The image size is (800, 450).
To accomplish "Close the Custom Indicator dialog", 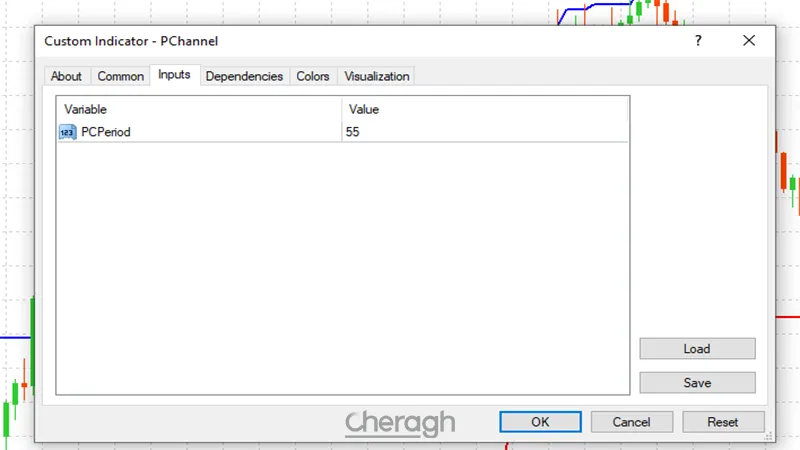I will (749, 41).
